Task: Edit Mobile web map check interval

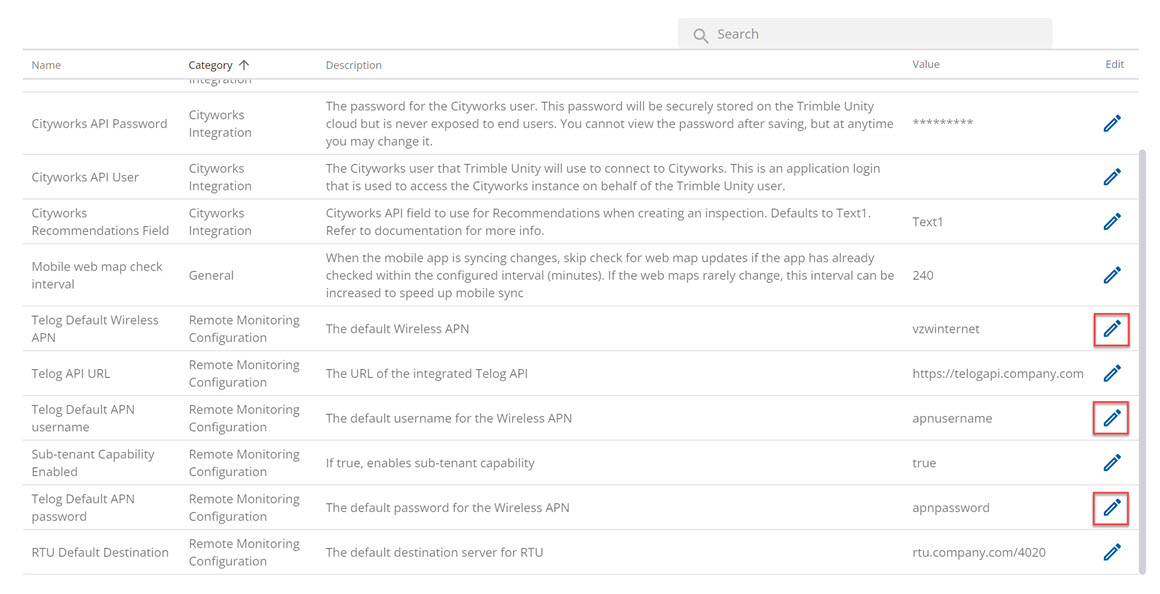Action: click(1112, 275)
